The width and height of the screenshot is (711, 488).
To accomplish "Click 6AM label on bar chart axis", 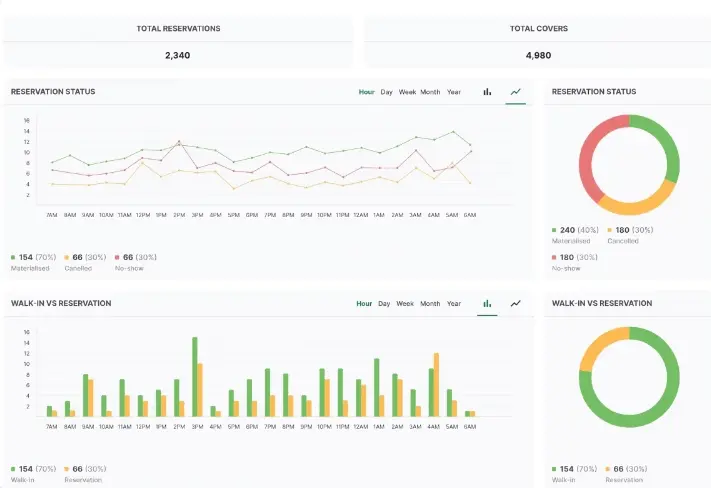I will pos(470,427).
